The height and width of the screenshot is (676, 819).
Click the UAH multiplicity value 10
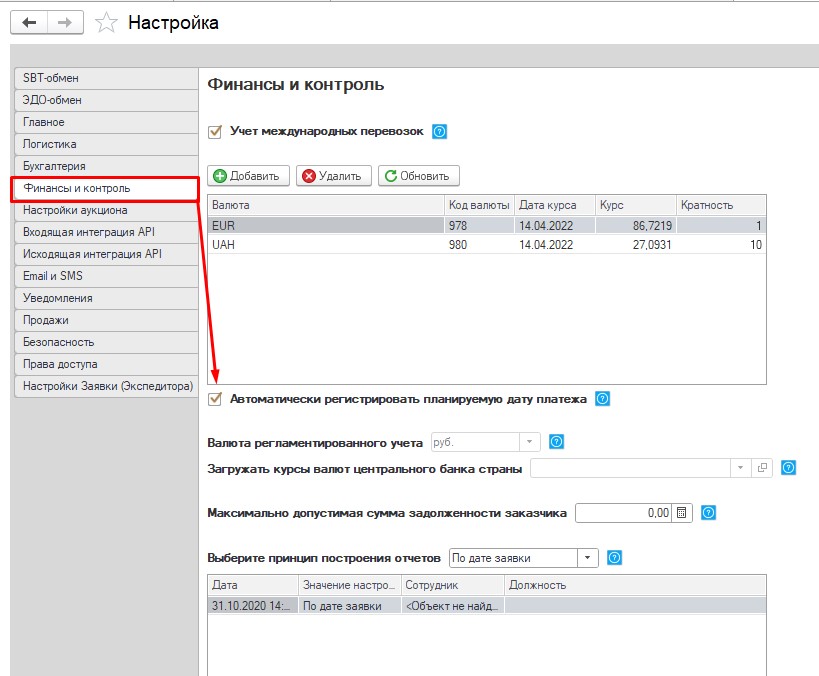click(x=756, y=244)
